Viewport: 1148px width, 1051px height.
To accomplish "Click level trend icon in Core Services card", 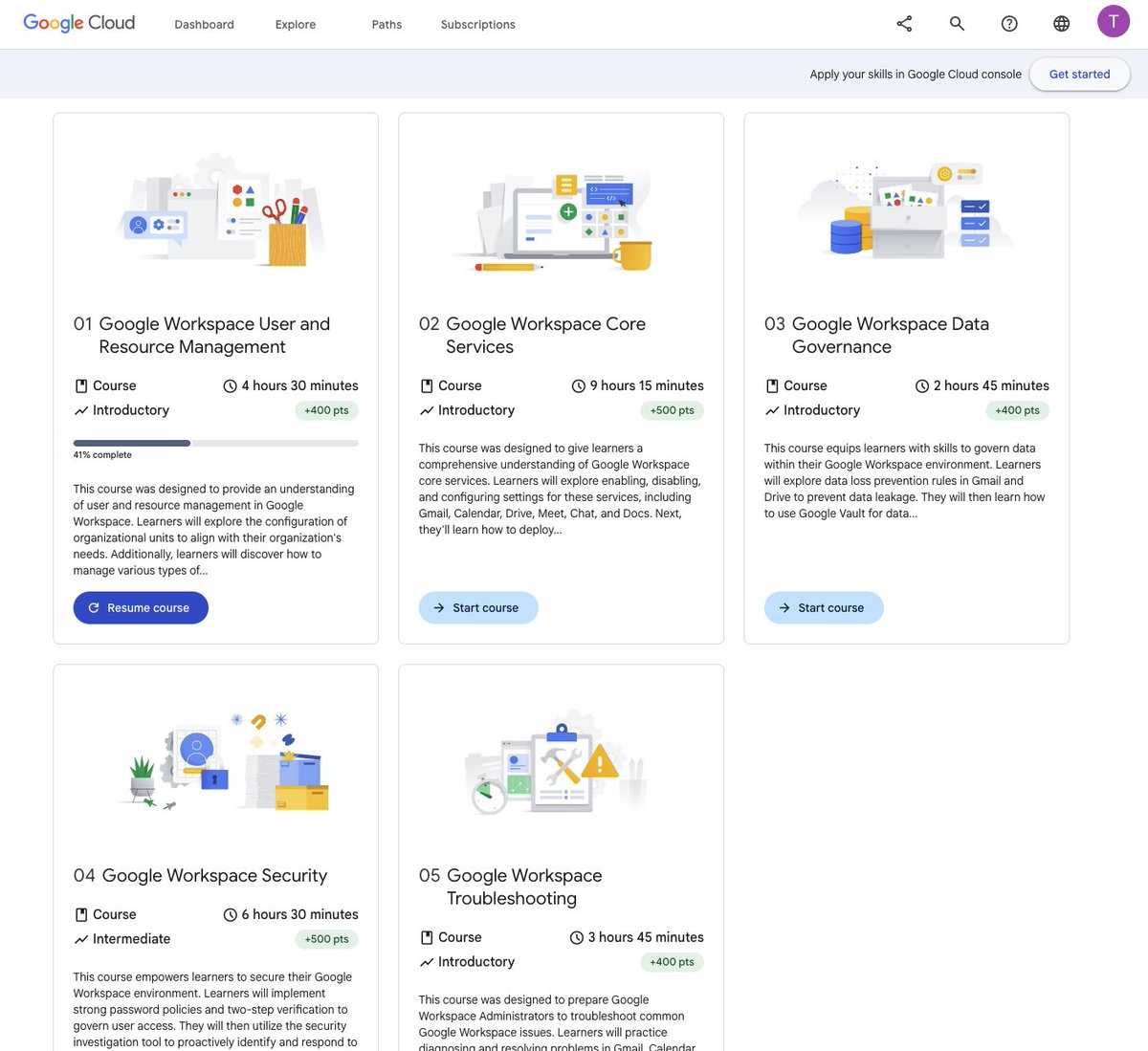I will [427, 411].
